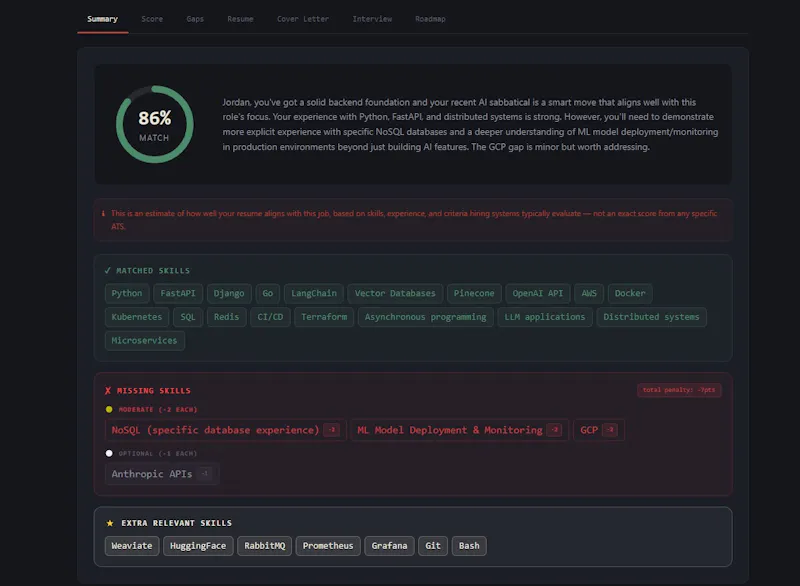Click the Anthropic APIs optional skill tag
The width and height of the screenshot is (800, 586).
162,474
